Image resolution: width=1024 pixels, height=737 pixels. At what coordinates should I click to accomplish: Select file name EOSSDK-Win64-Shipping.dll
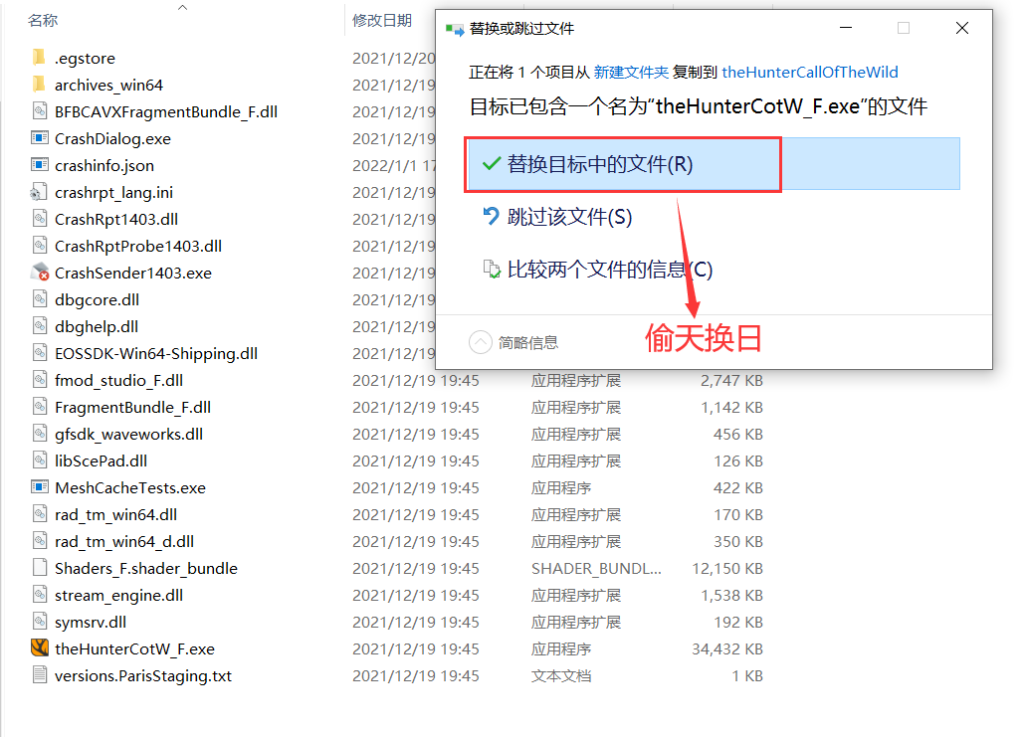point(156,353)
